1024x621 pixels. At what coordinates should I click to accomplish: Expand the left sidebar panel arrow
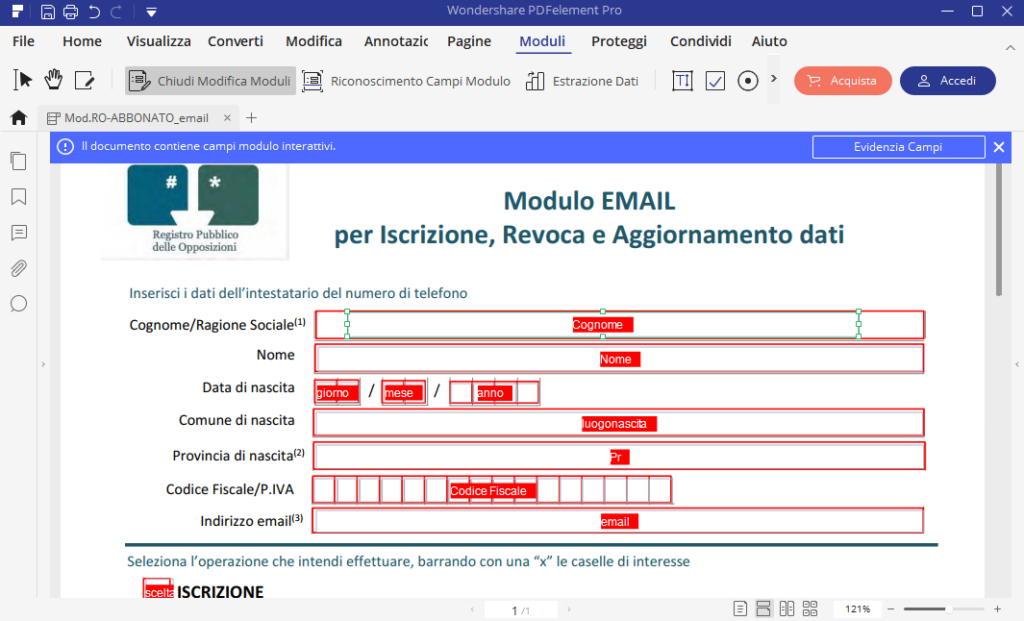(43, 364)
